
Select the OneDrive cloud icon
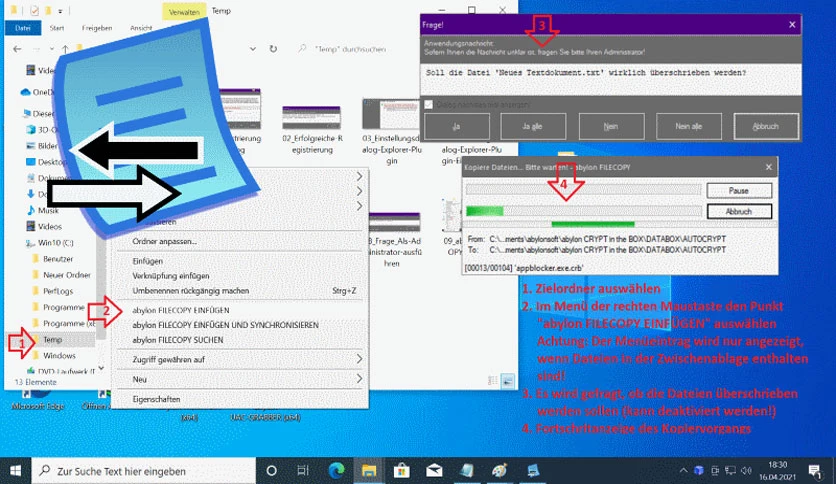point(25,92)
